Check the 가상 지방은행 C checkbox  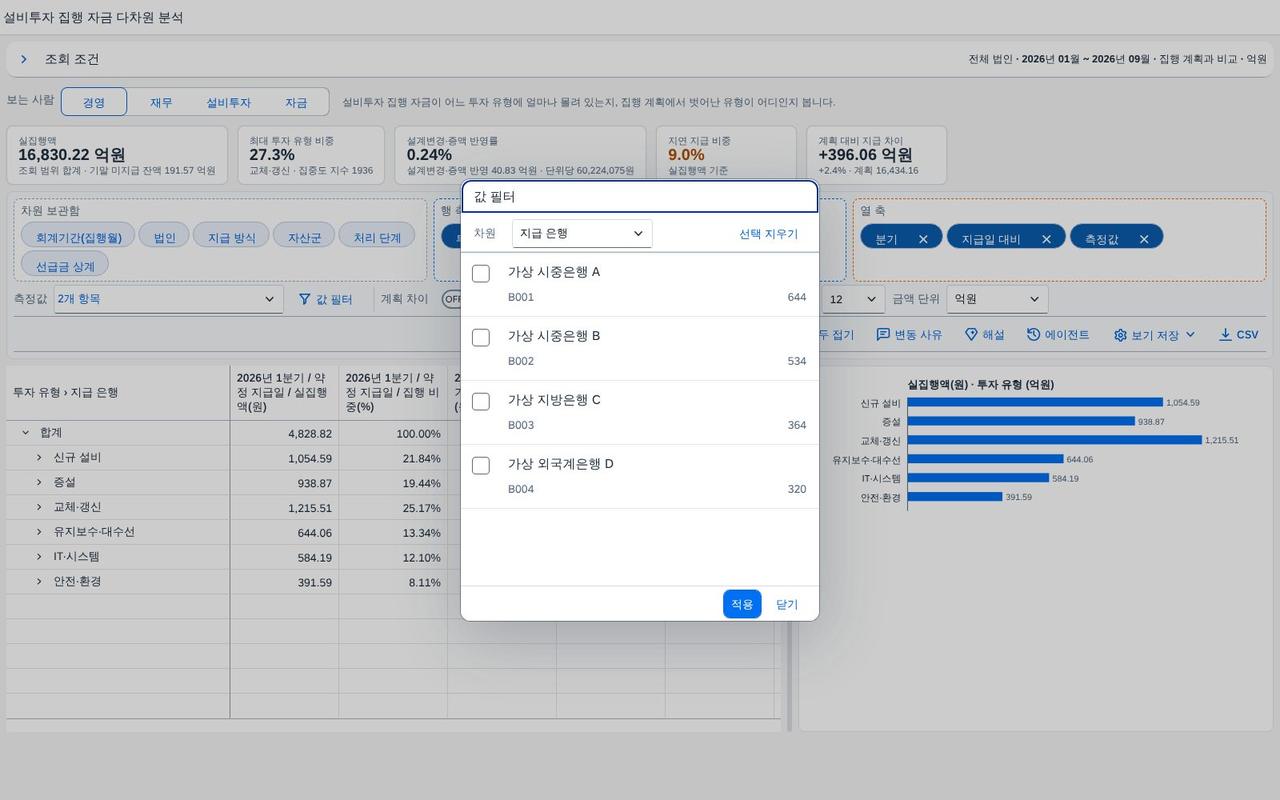(481, 401)
